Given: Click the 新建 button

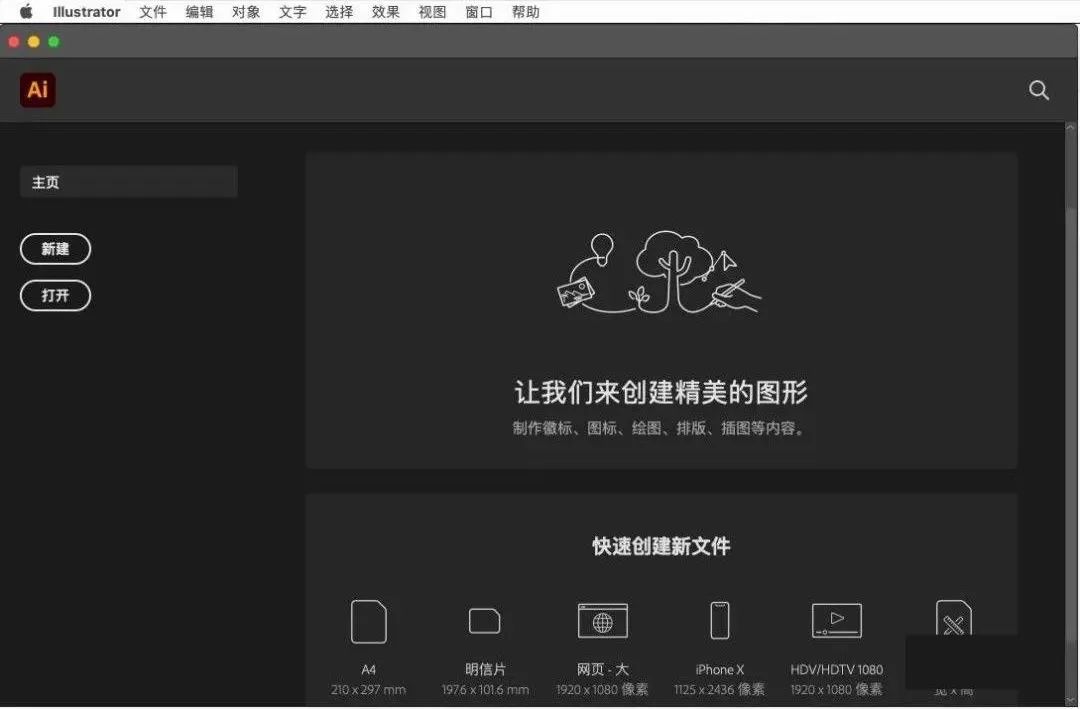Looking at the screenshot, I should tap(56, 249).
